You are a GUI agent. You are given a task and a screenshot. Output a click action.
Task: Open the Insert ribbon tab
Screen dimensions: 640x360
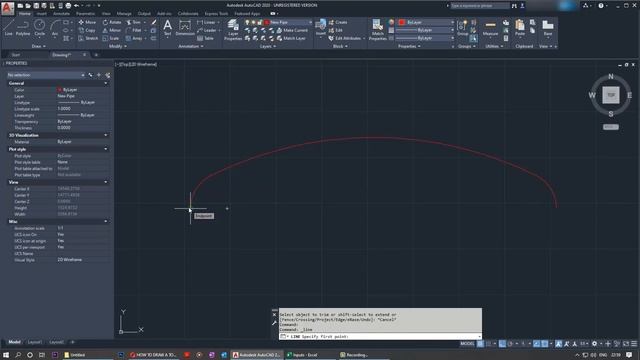click(42, 13)
